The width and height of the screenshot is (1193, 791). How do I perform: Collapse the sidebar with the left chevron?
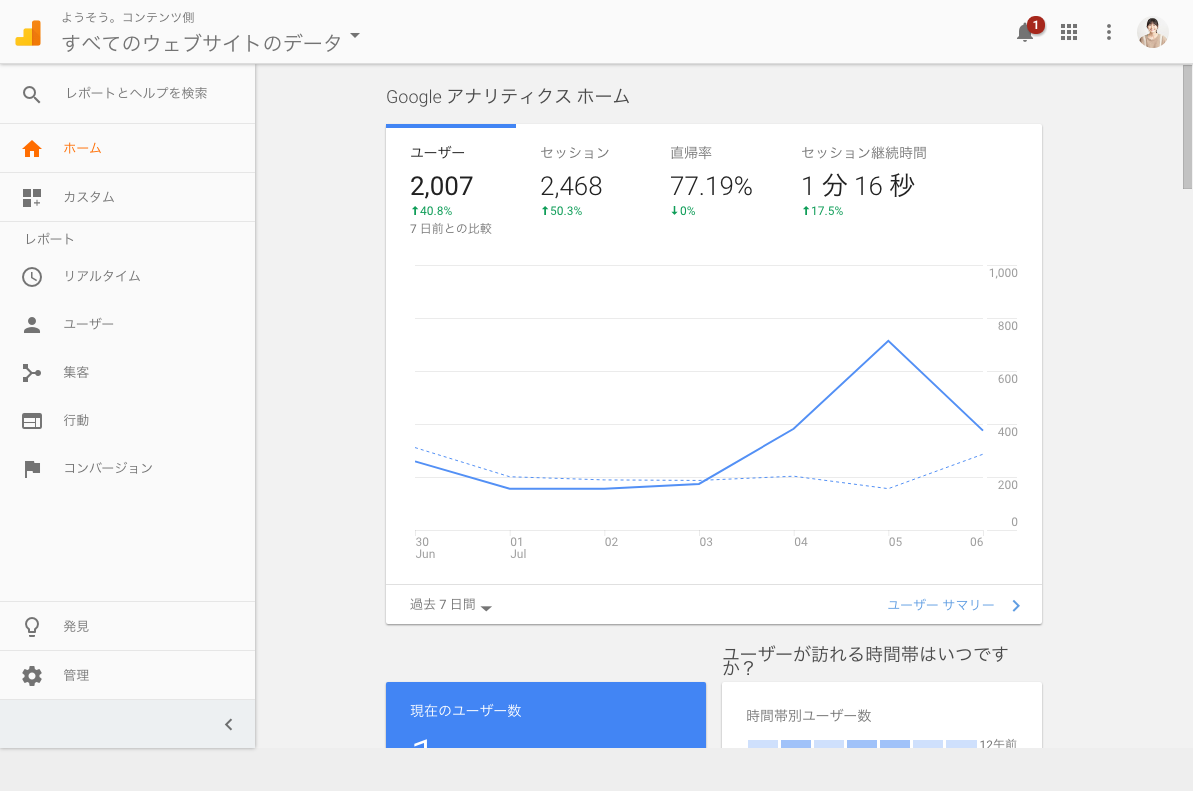[x=228, y=724]
